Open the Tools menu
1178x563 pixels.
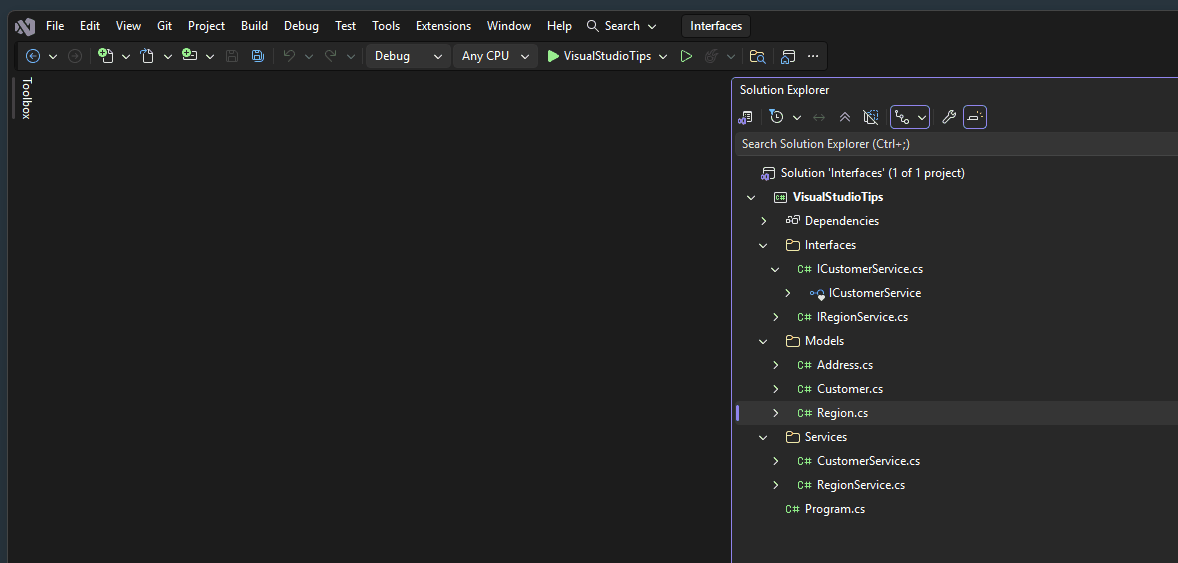pos(386,26)
